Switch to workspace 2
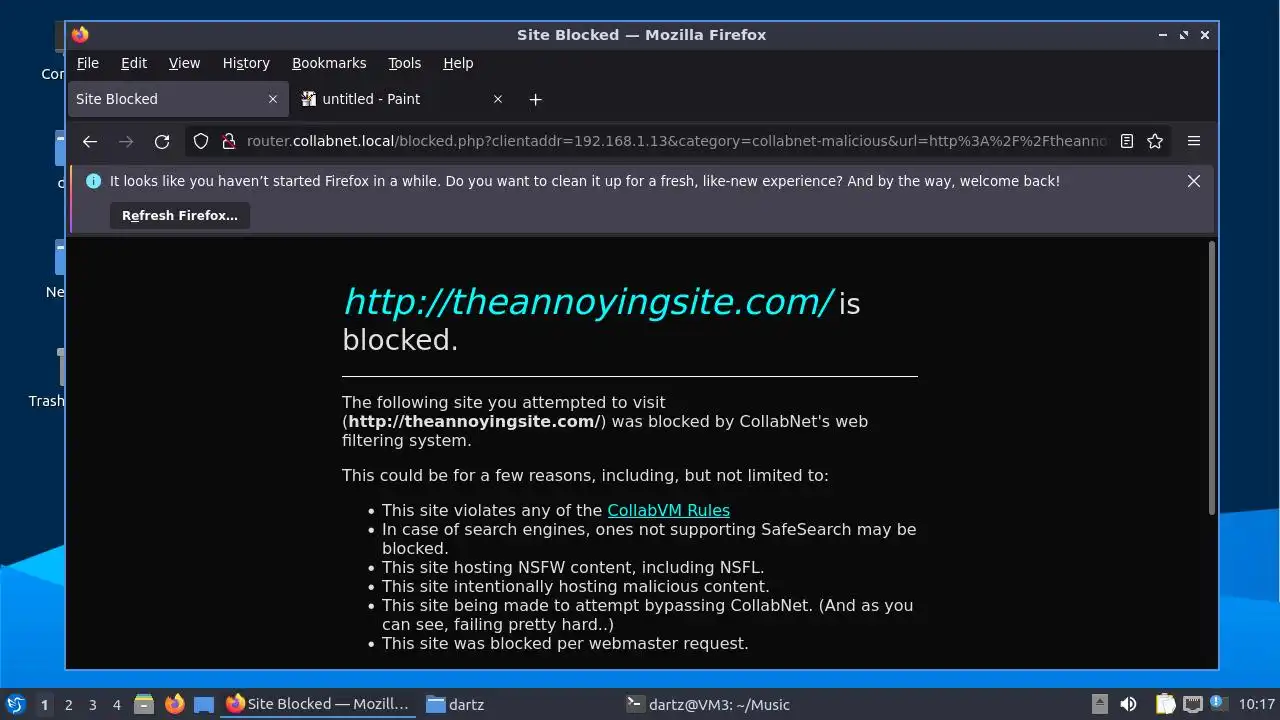Image resolution: width=1280 pixels, height=720 pixels. tap(68, 705)
